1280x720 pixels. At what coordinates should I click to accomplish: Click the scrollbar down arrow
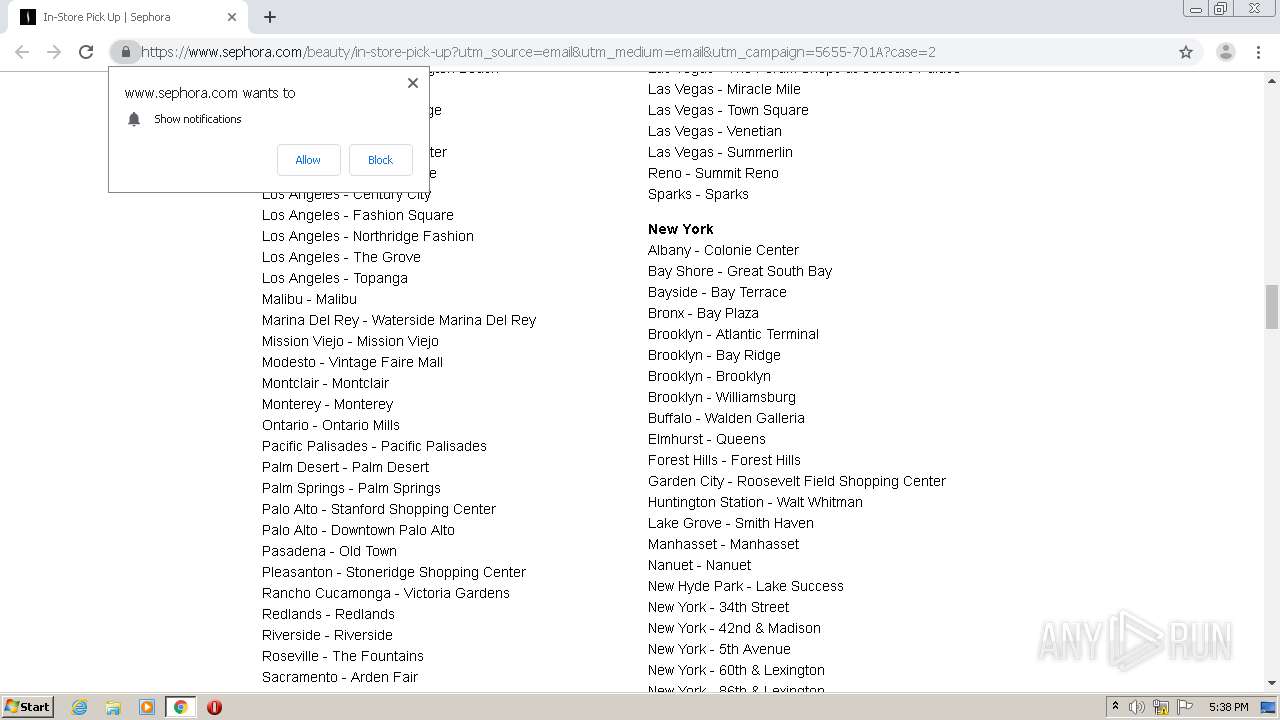pos(1271,683)
